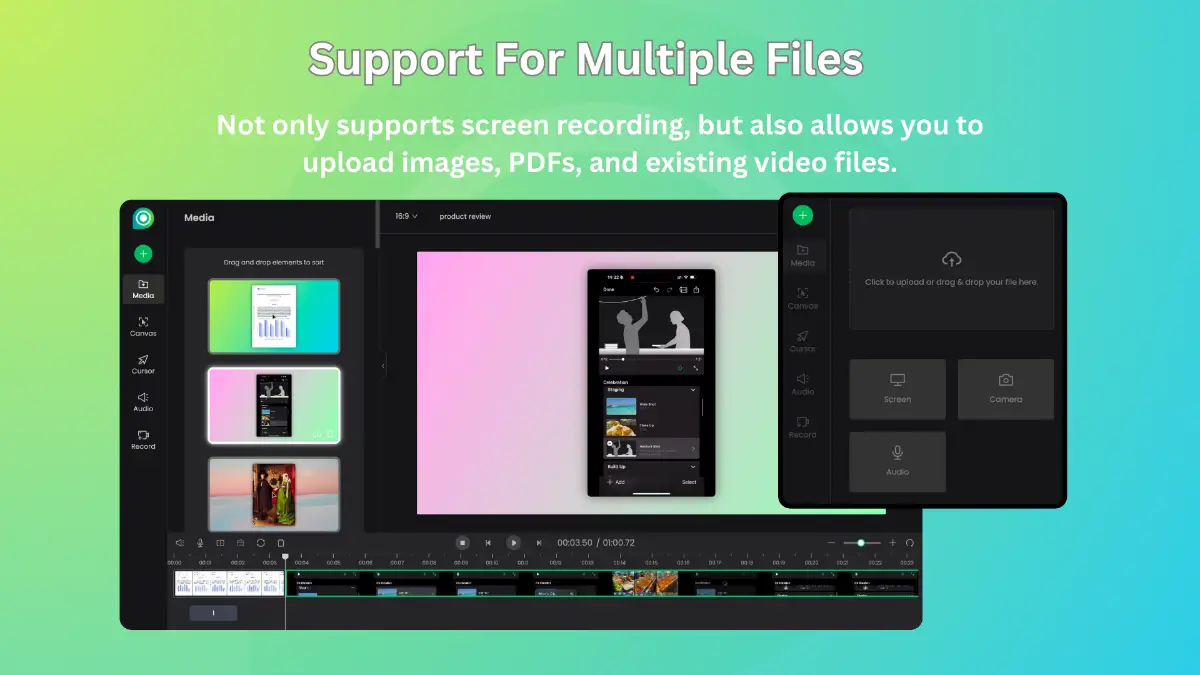
Task: Click the green plus button under the logo
Action: pyautogui.click(x=143, y=254)
